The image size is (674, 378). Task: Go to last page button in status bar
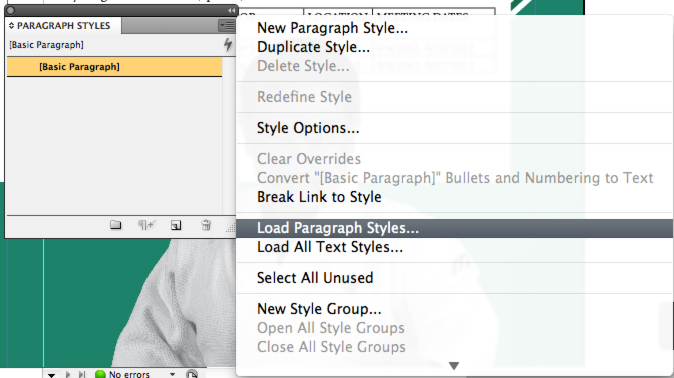point(82,375)
